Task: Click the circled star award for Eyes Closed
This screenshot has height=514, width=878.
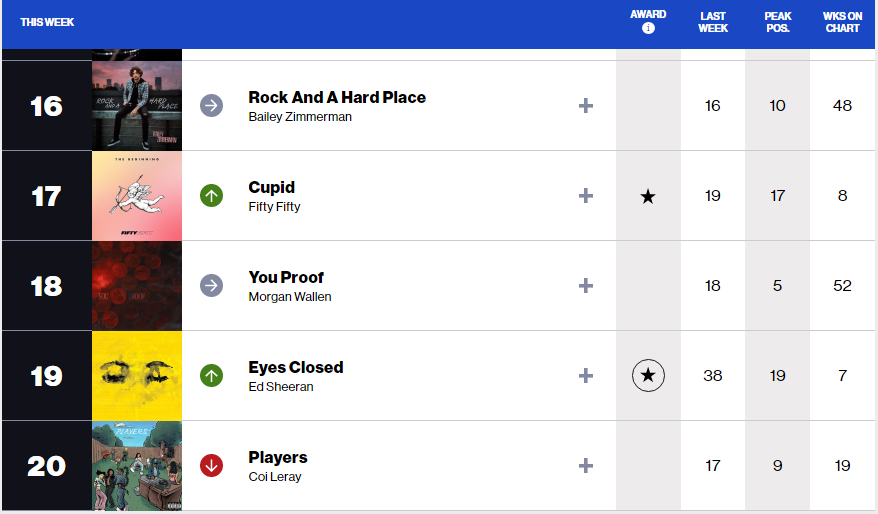Action: click(x=648, y=376)
